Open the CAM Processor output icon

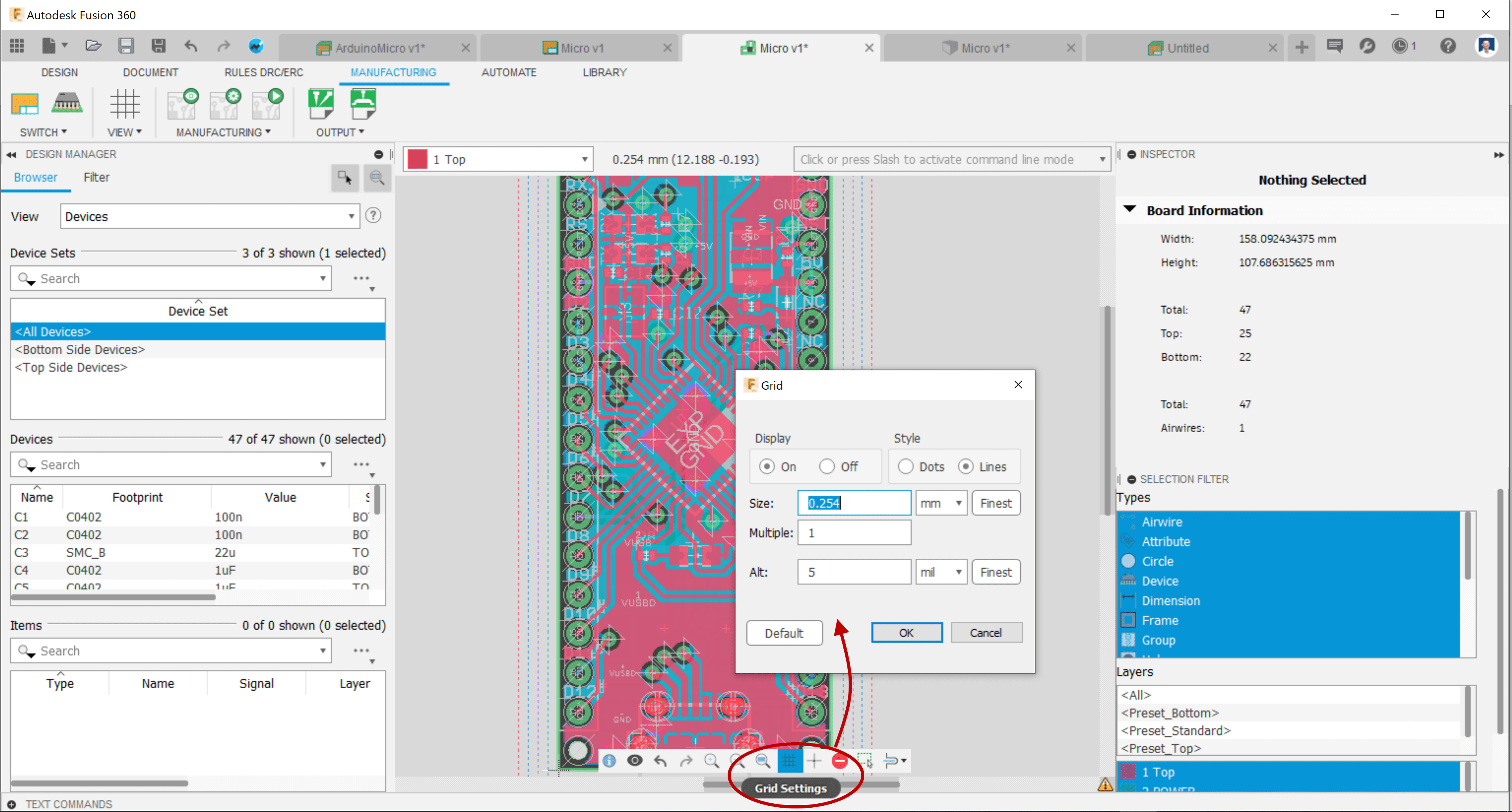[x=321, y=104]
